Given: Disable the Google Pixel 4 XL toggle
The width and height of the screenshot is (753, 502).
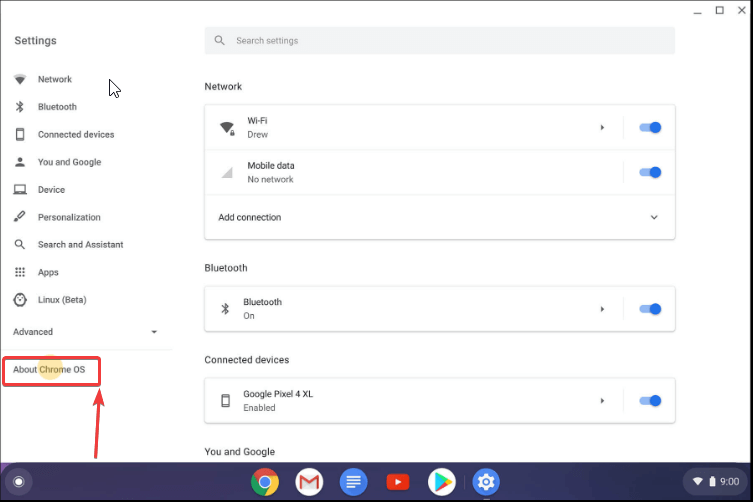Looking at the screenshot, I should pyautogui.click(x=650, y=401).
